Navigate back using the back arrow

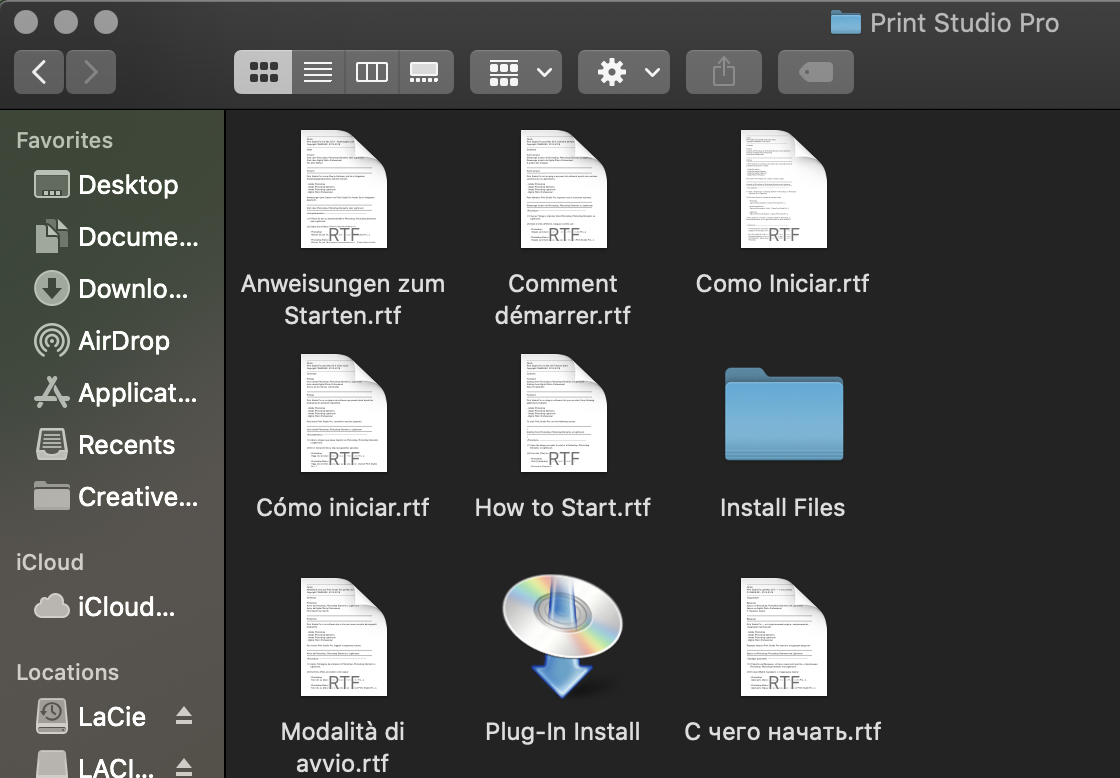pyautogui.click(x=38, y=71)
